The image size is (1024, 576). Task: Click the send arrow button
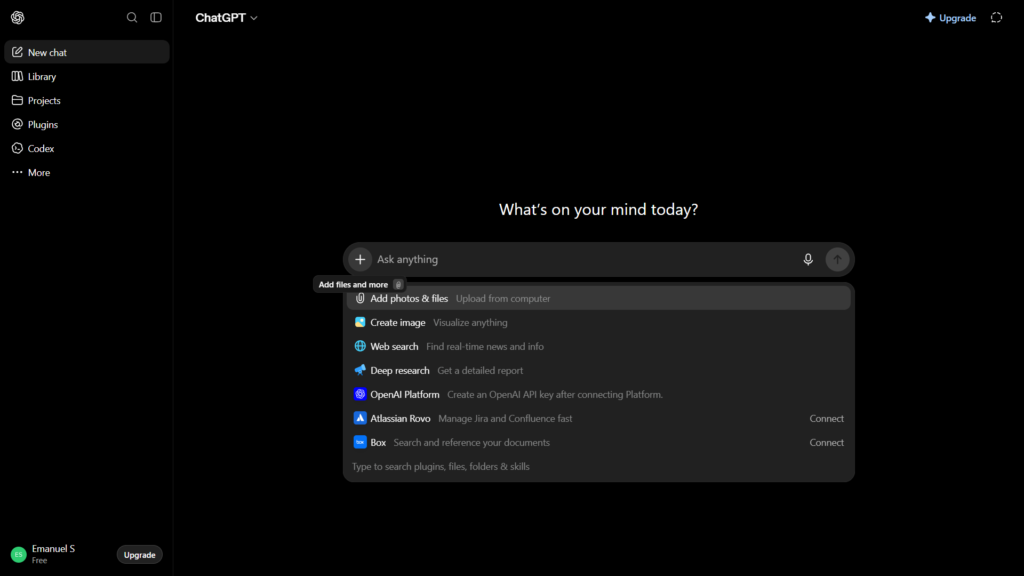pos(837,259)
